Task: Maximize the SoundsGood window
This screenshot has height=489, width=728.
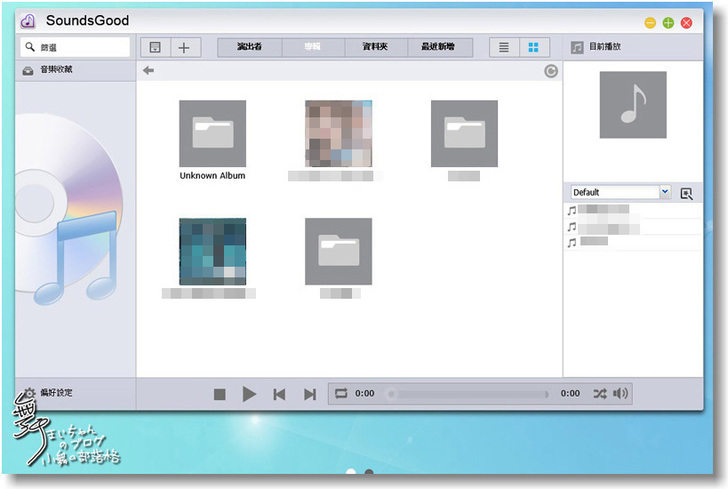Action: coord(668,23)
